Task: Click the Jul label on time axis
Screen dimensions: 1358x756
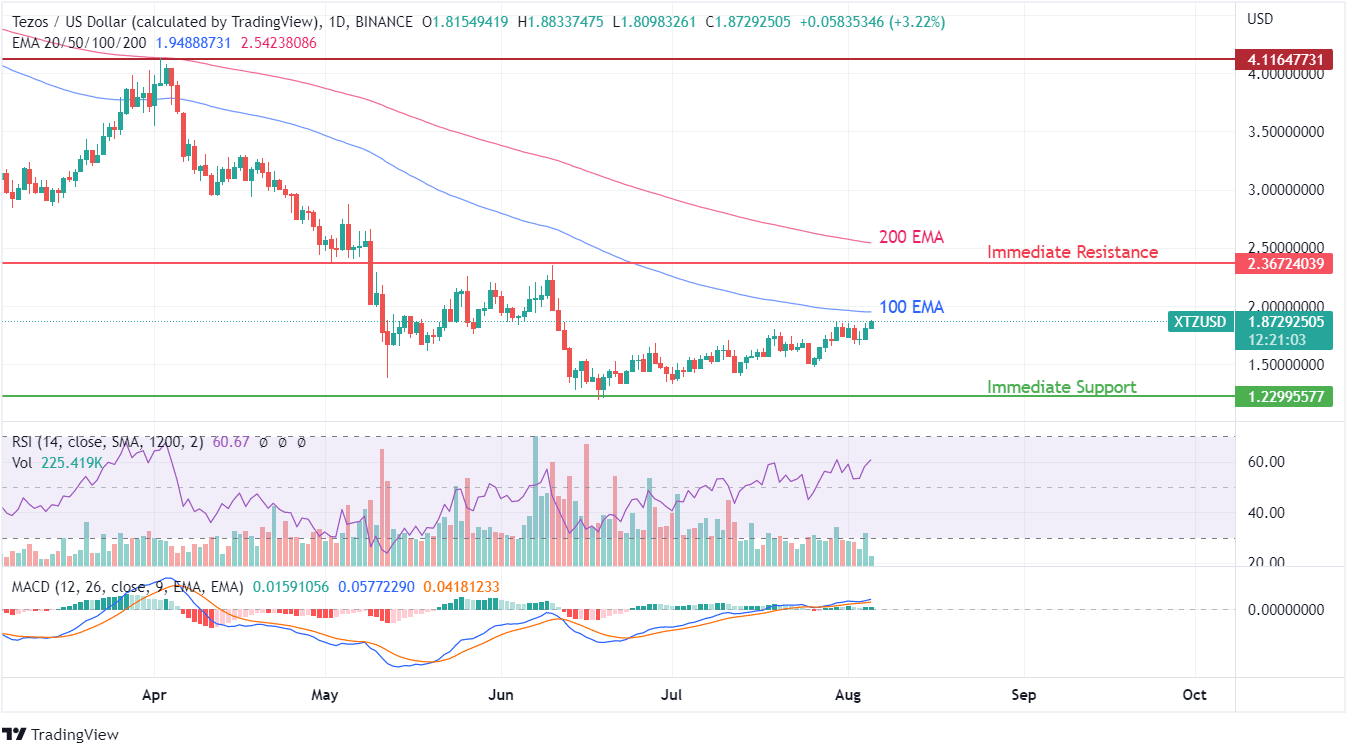Action: click(x=672, y=694)
